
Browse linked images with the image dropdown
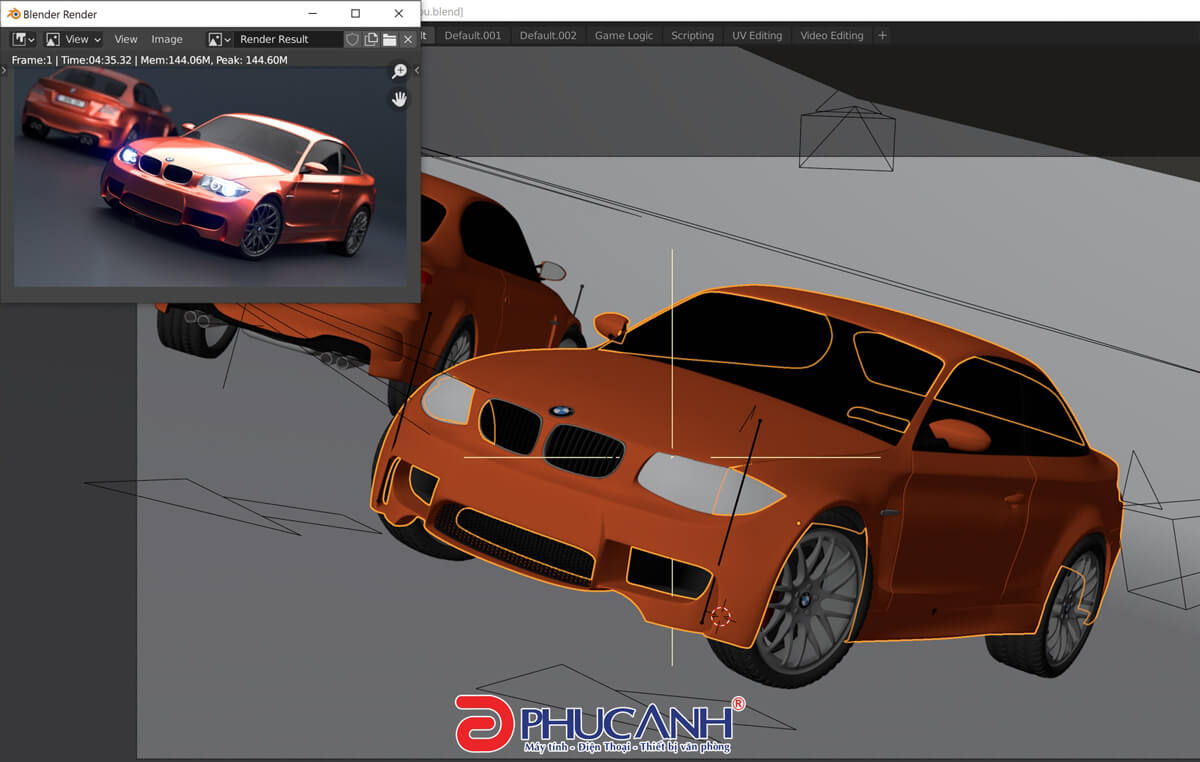point(220,39)
